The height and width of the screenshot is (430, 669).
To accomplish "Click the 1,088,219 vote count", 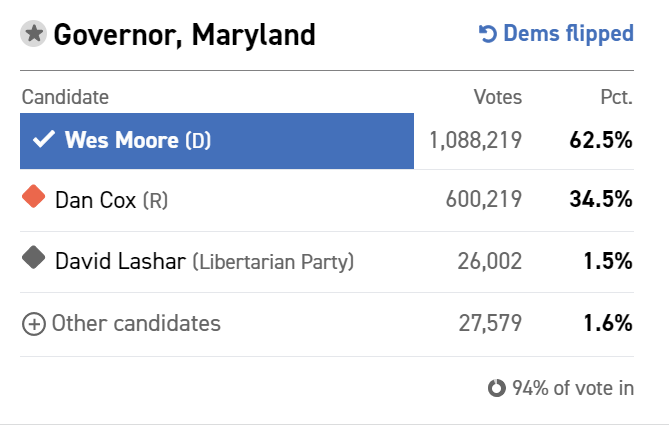I will (475, 140).
